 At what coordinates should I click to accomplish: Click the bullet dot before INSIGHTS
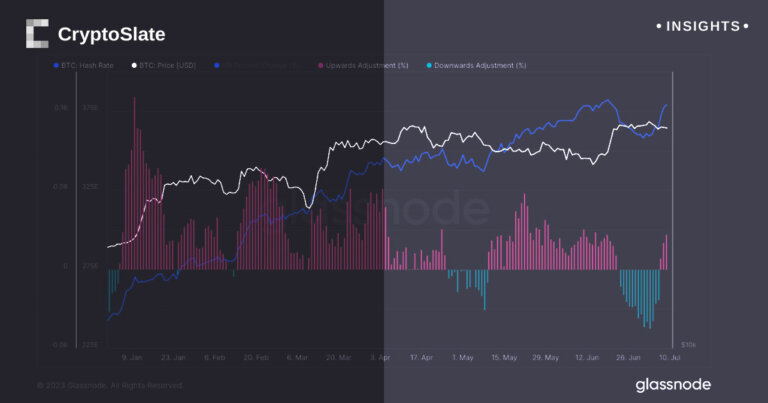click(658, 26)
